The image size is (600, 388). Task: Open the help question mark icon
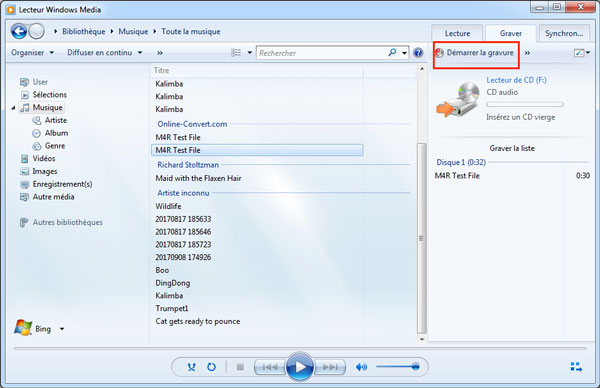click(418, 53)
